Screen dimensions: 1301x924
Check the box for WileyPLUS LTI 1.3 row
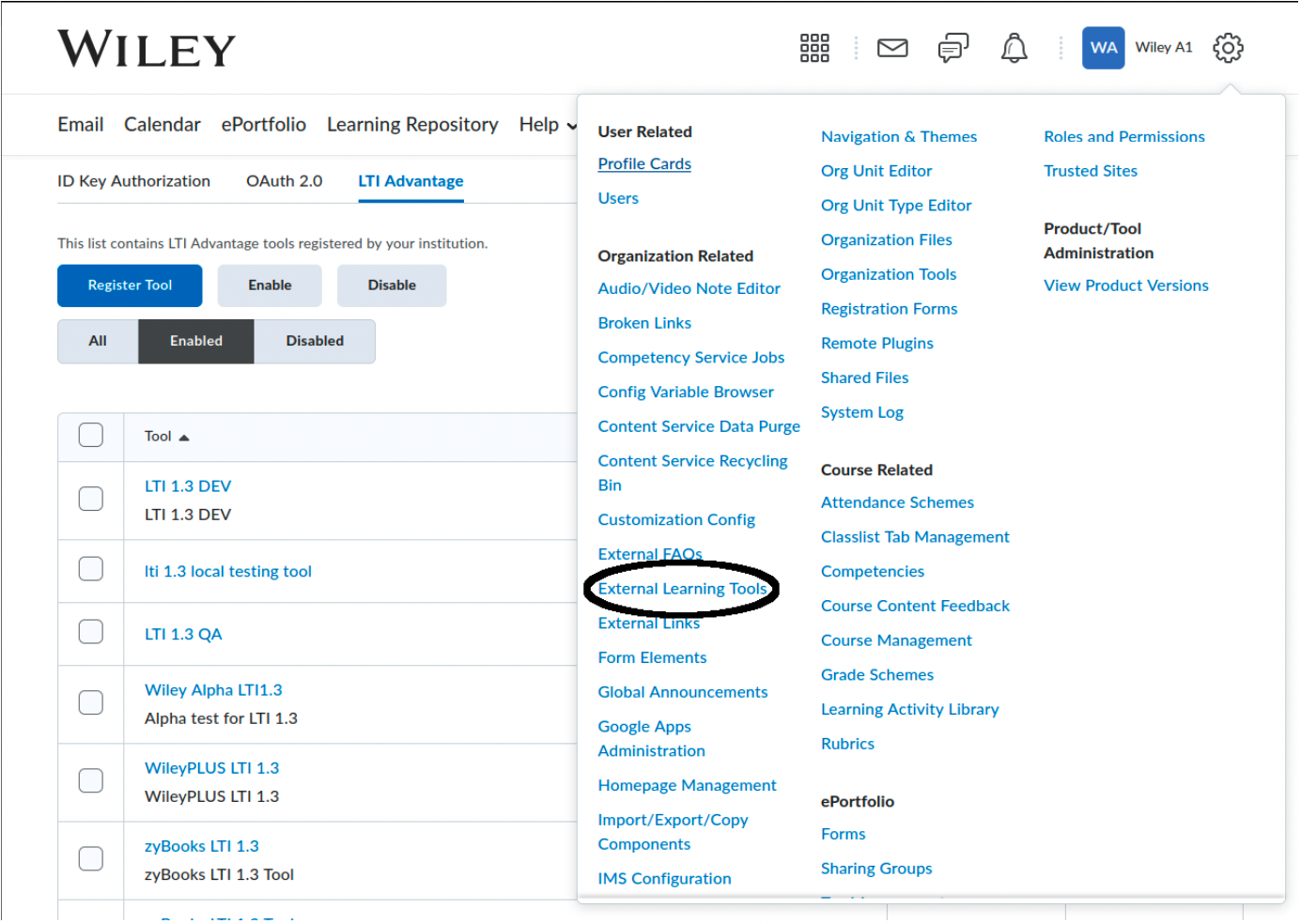tap(91, 780)
